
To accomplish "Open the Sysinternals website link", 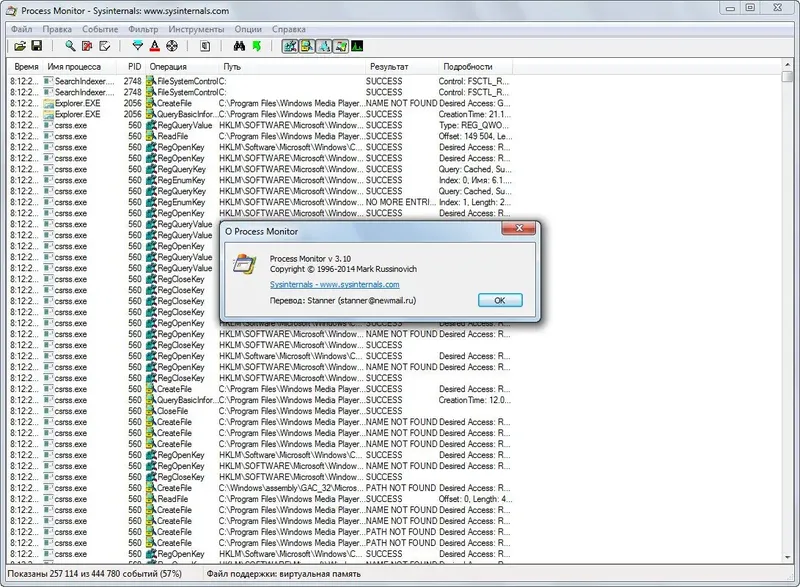I will point(335,285).
